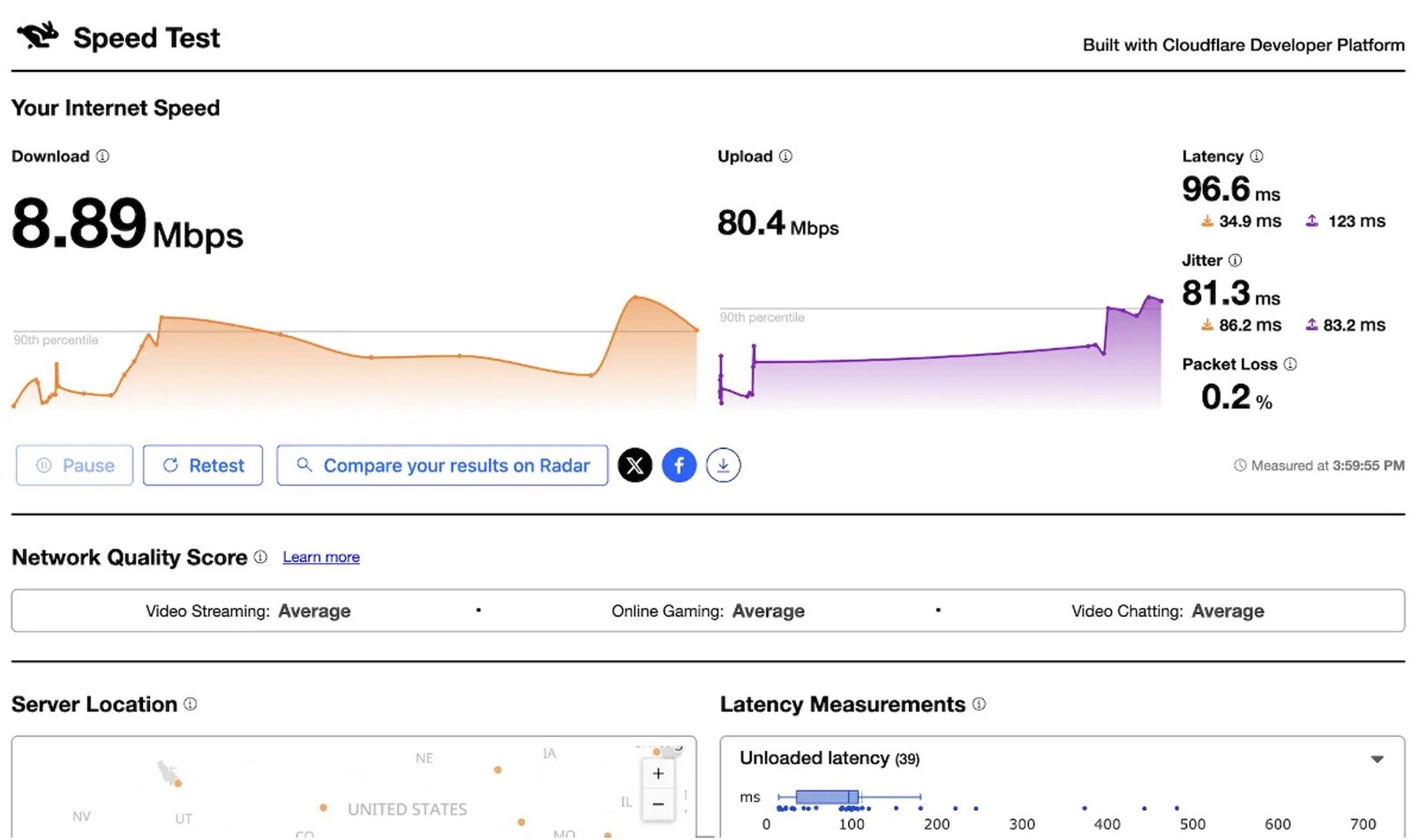Share results on X
Viewport: 1412px width, 840px height.
[635, 465]
